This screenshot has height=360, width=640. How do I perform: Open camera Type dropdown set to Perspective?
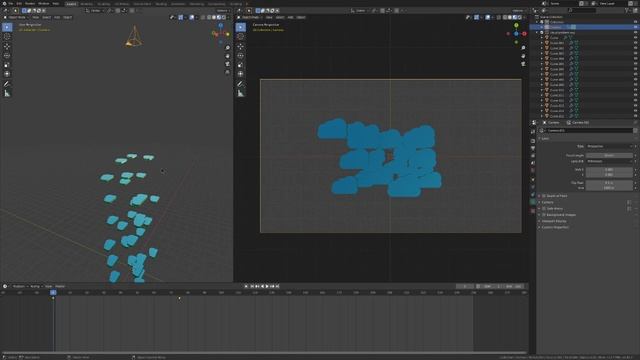(x=610, y=146)
